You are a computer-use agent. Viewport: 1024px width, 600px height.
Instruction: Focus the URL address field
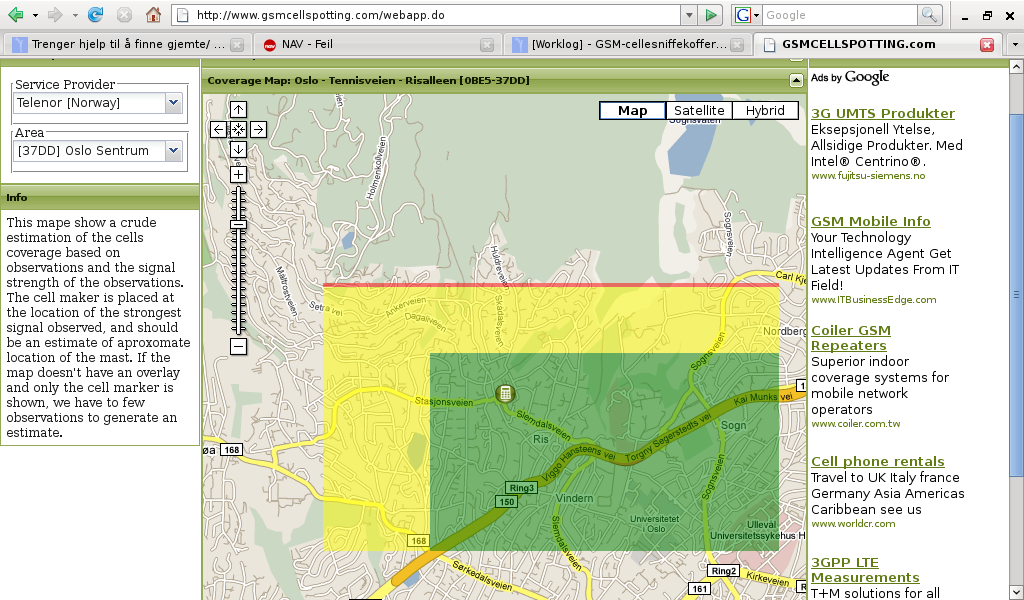click(x=436, y=15)
